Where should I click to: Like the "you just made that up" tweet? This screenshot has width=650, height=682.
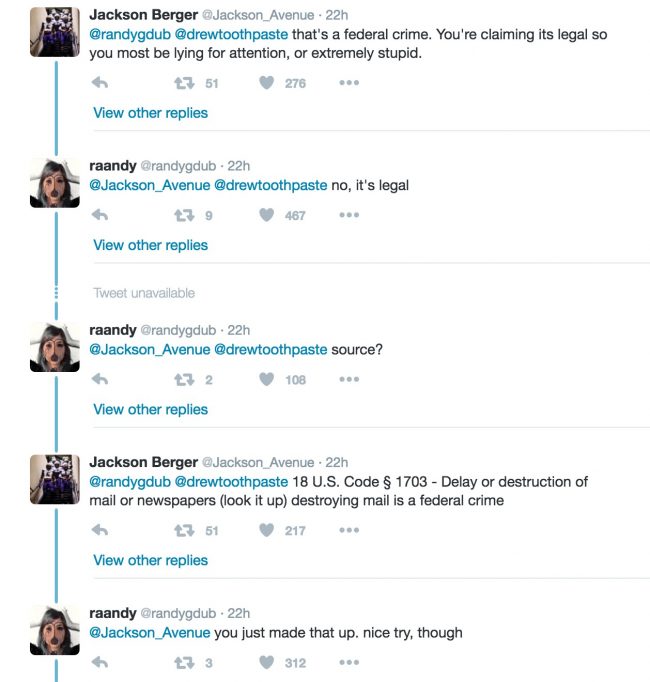[x=267, y=662]
